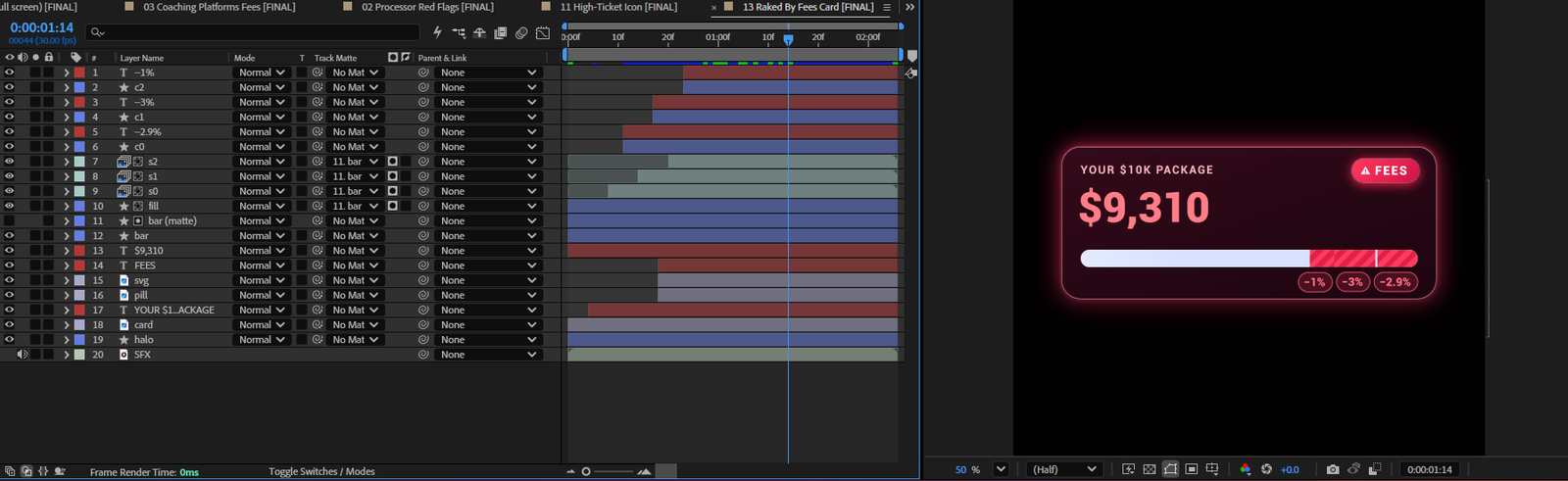Image resolution: width=1568 pixels, height=481 pixels.
Task: Toggle the Motion Blur enable icon
Action: coord(521,32)
